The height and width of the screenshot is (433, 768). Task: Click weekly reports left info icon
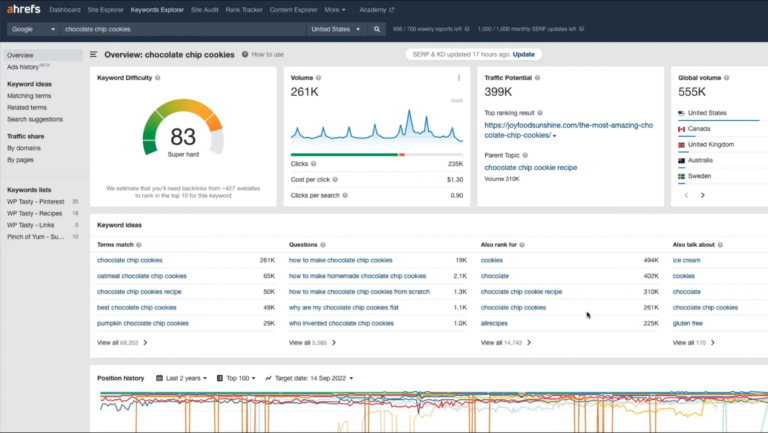click(467, 29)
